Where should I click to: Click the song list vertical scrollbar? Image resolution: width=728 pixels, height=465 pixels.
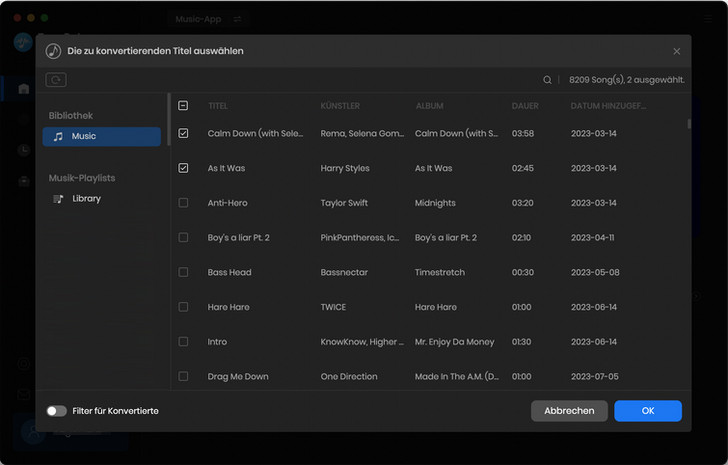click(x=688, y=125)
